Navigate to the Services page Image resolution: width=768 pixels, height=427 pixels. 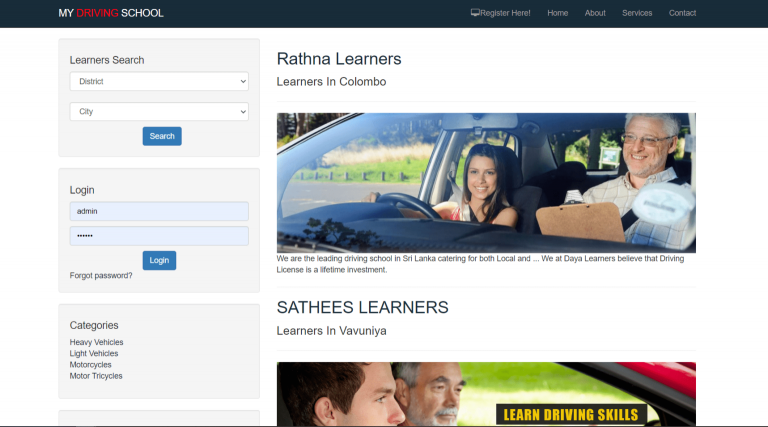point(637,13)
